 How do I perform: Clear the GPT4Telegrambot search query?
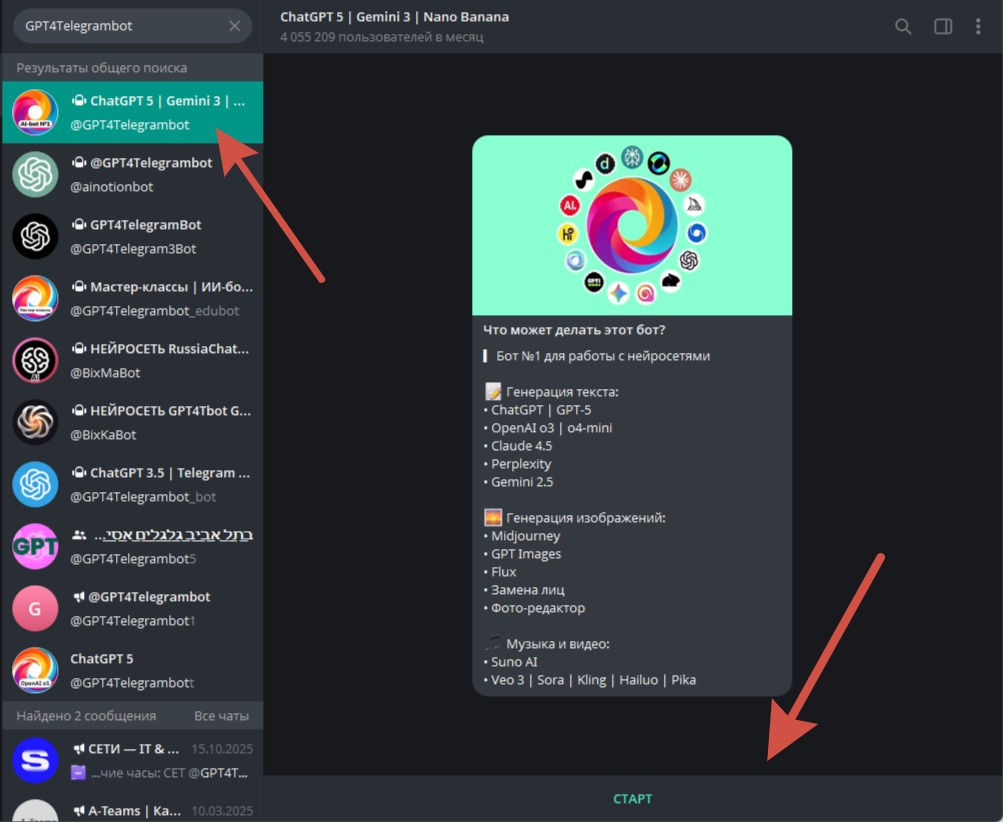click(235, 26)
